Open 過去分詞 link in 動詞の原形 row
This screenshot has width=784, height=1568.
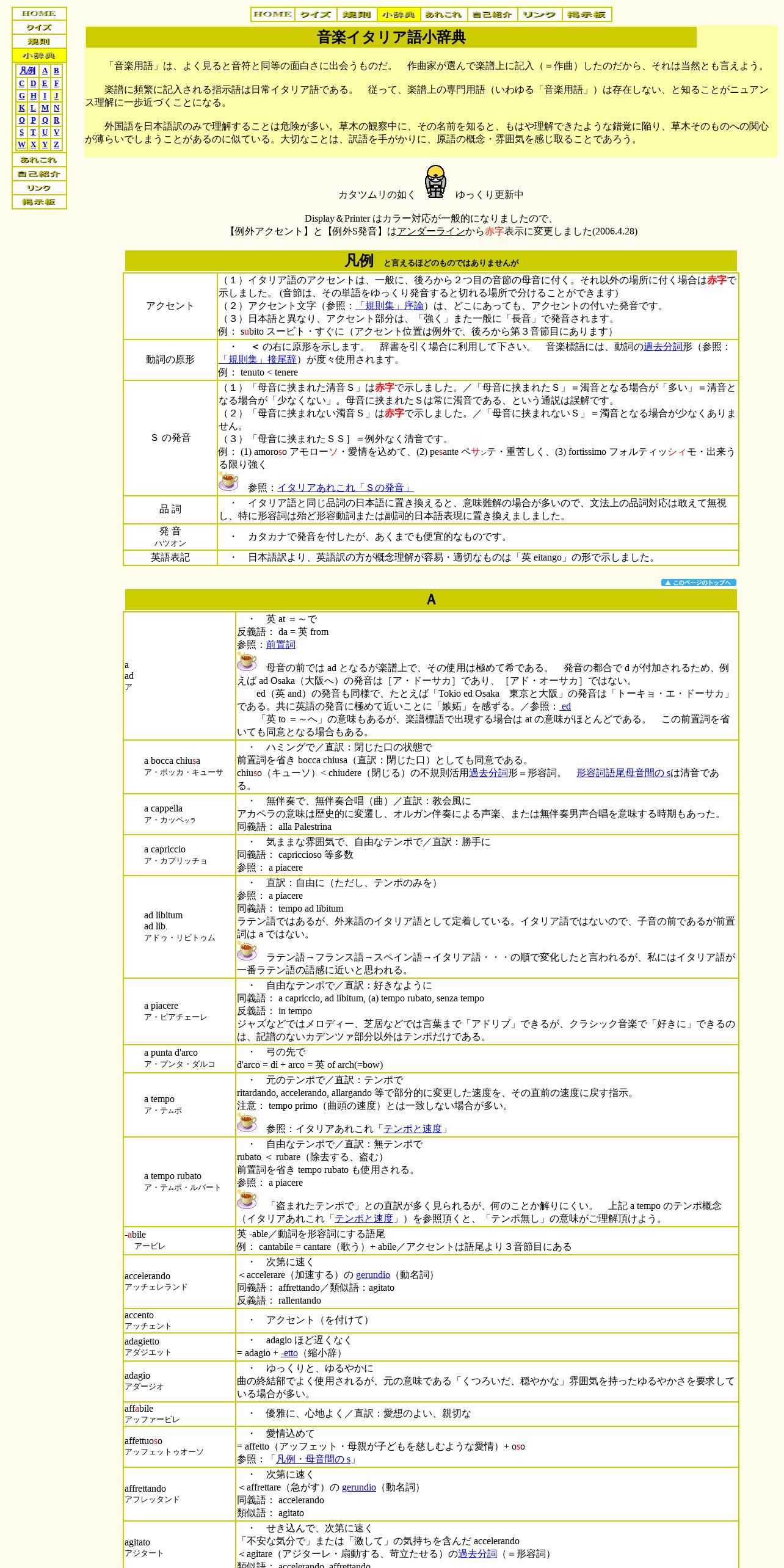point(663,347)
